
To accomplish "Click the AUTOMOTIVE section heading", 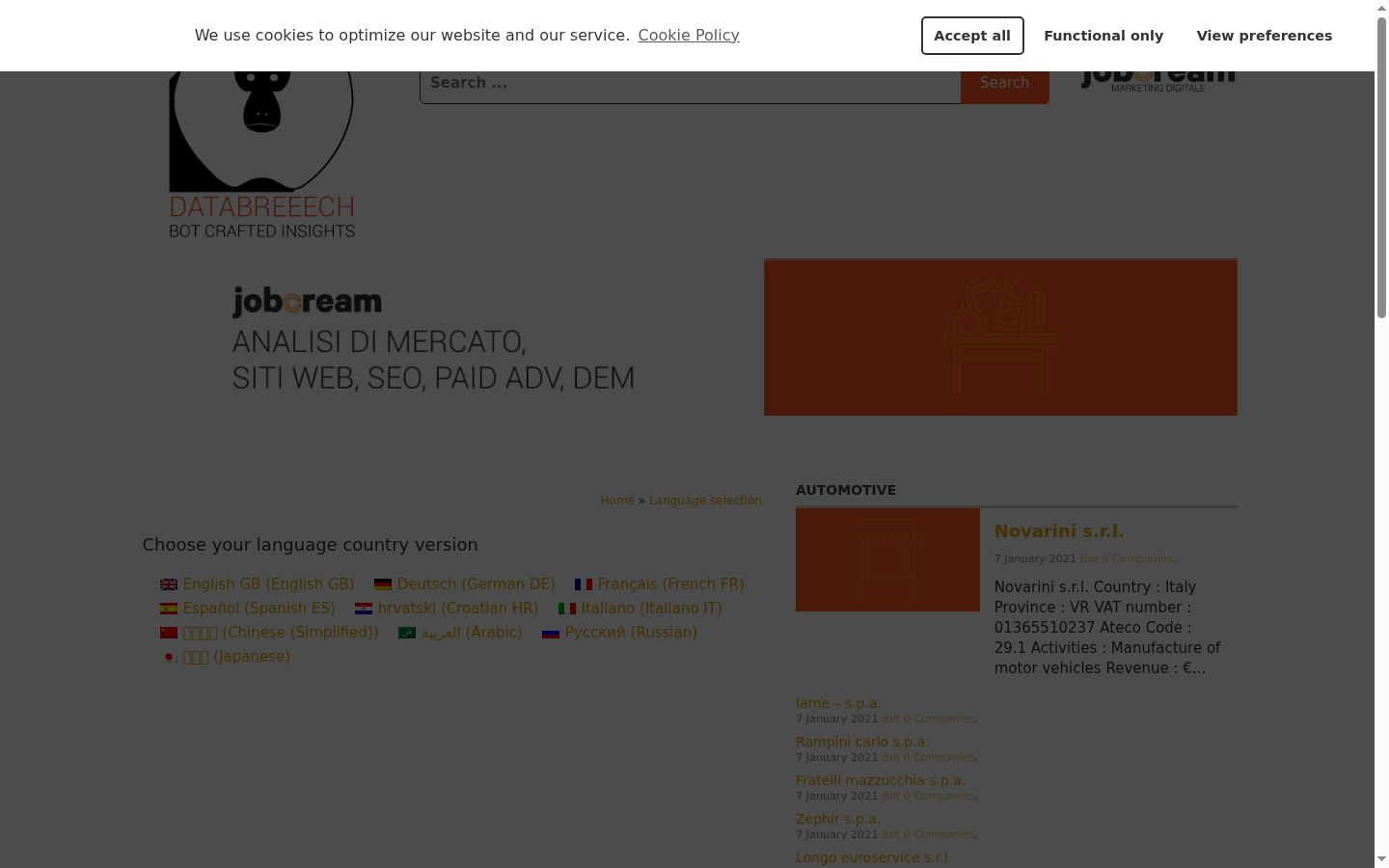I will point(846,490).
